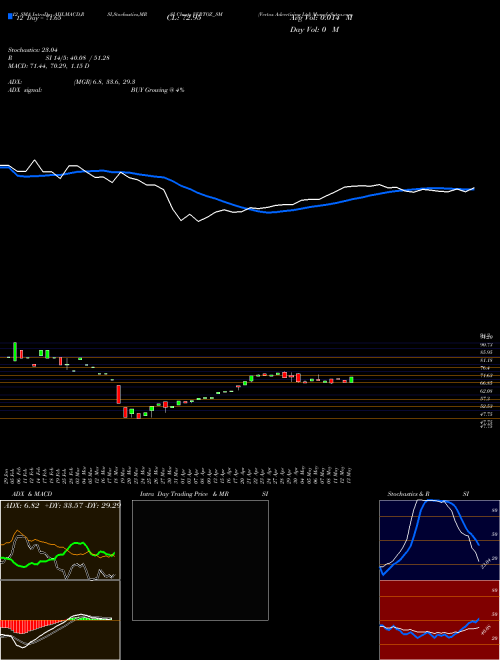Click the 'CL: 72.95' closing price label

(x=184, y=18)
